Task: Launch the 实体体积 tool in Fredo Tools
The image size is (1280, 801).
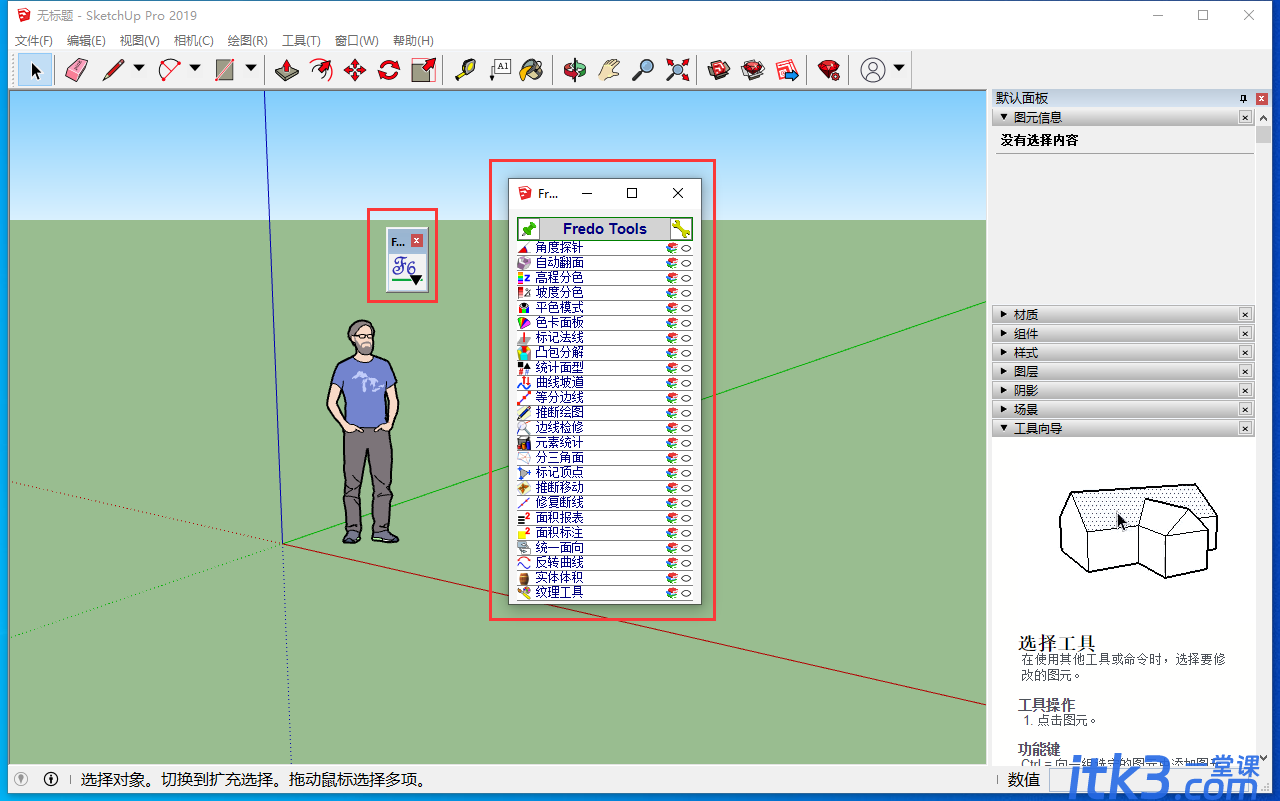Action: (x=559, y=578)
